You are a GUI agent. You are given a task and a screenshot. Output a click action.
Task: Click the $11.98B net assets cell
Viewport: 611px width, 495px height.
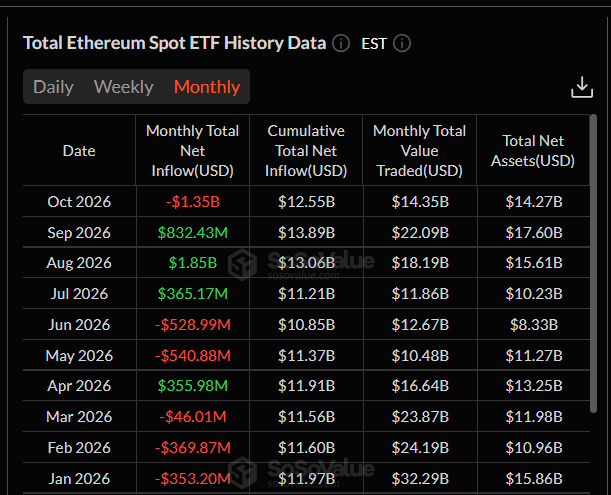[x=534, y=417]
